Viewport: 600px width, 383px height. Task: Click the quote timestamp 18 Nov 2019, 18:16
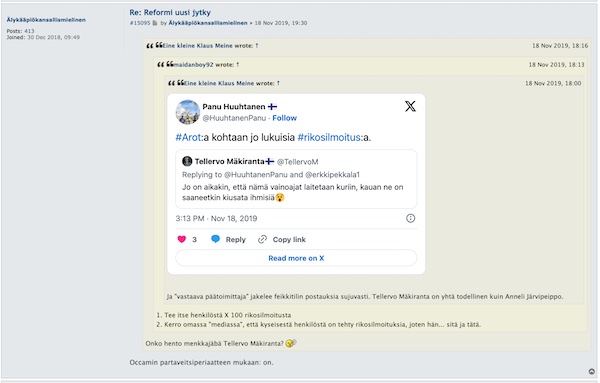pyautogui.click(x=560, y=46)
